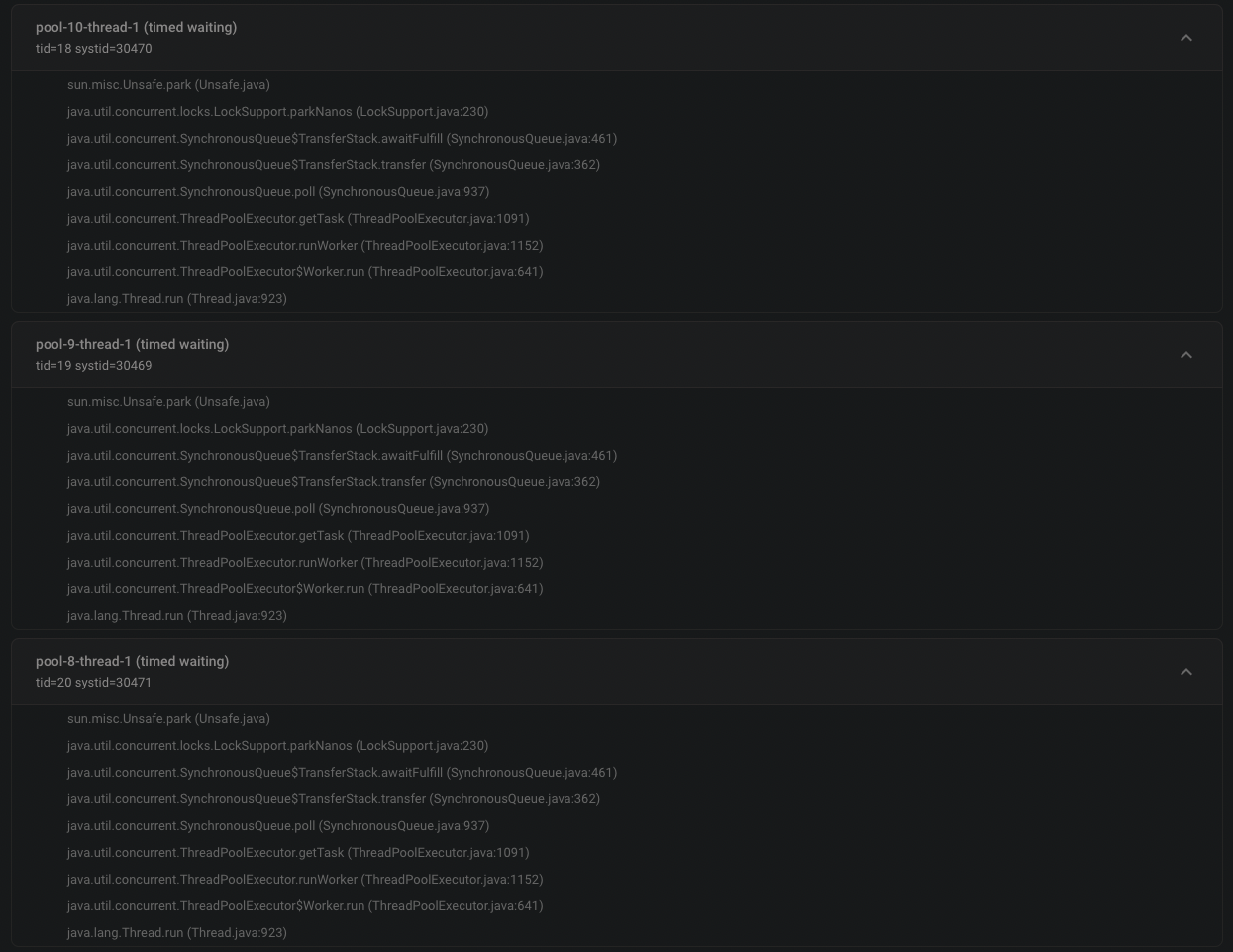The height and width of the screenshot is (952, 1233).
Task: Select the pool-9-thread-1 thread header
Action: [132, 344]
